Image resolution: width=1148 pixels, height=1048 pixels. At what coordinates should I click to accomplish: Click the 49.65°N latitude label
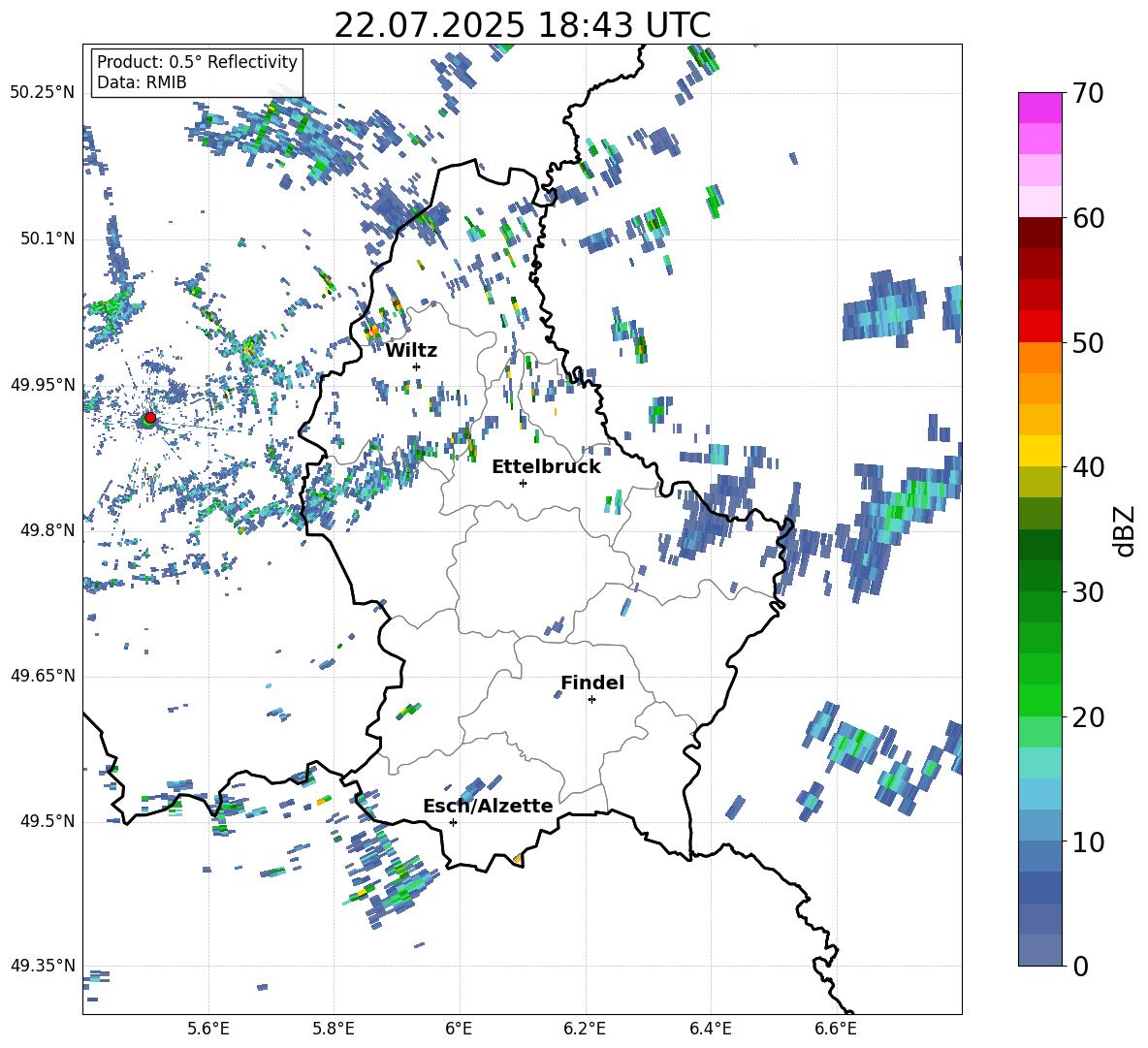43,676
